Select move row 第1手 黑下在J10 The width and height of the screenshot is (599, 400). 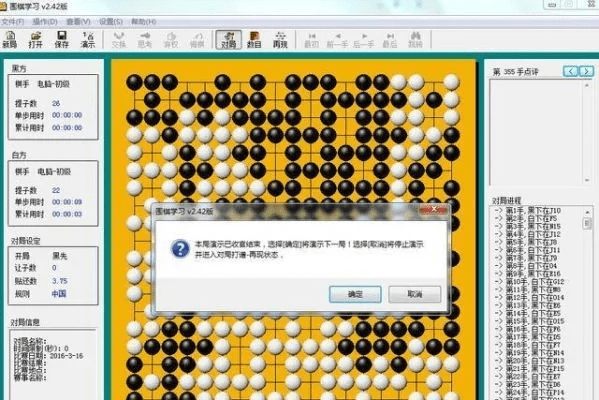(528, 211)
